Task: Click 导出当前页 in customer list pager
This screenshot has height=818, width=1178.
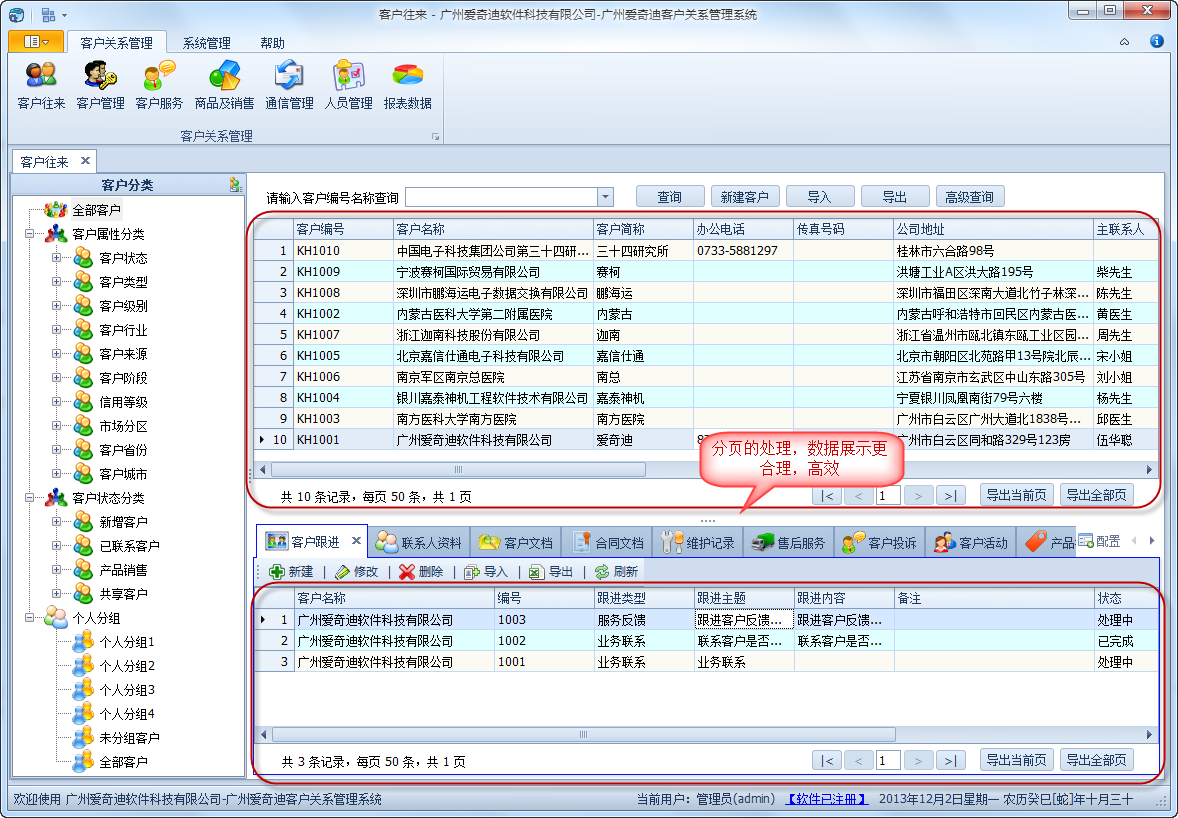Action: pyautogui.click(x=1016, y=495)
